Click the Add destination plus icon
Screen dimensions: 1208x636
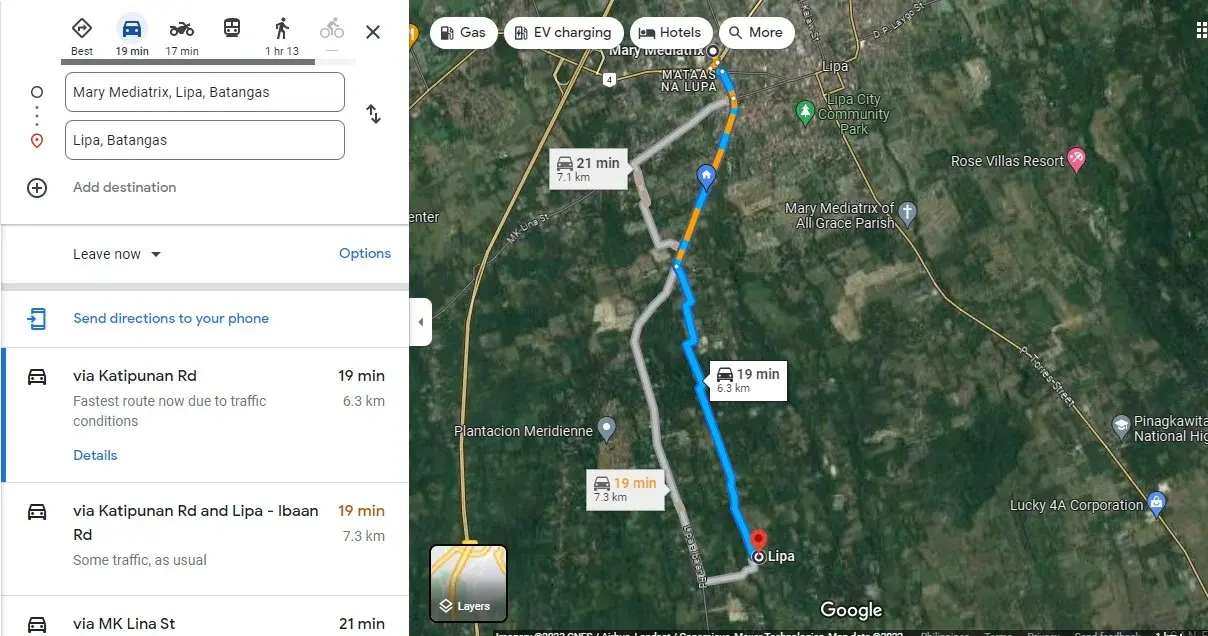click(37, 187)
